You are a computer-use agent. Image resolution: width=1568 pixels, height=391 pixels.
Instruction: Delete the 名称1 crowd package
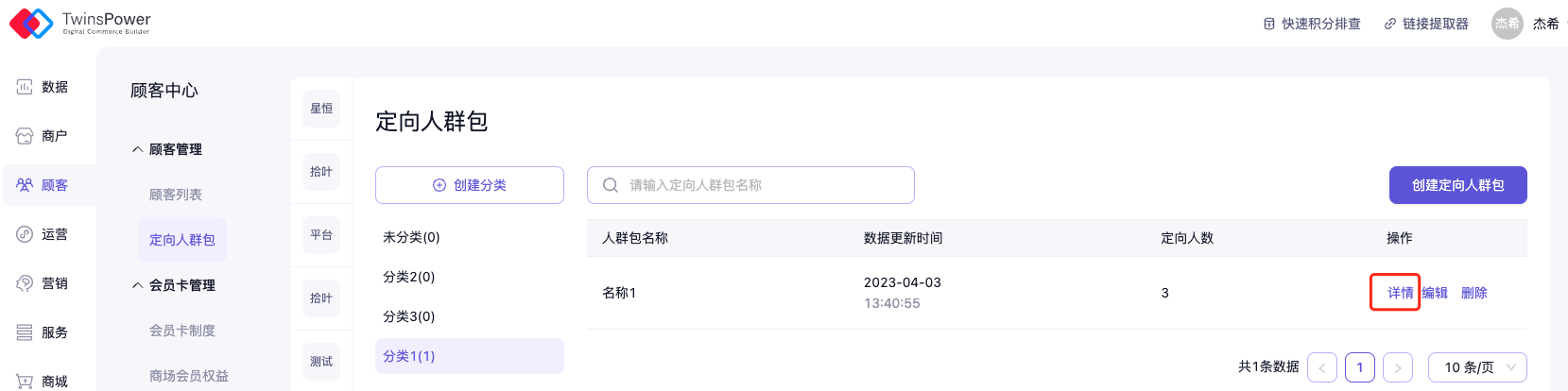[x=1473, y=293]
